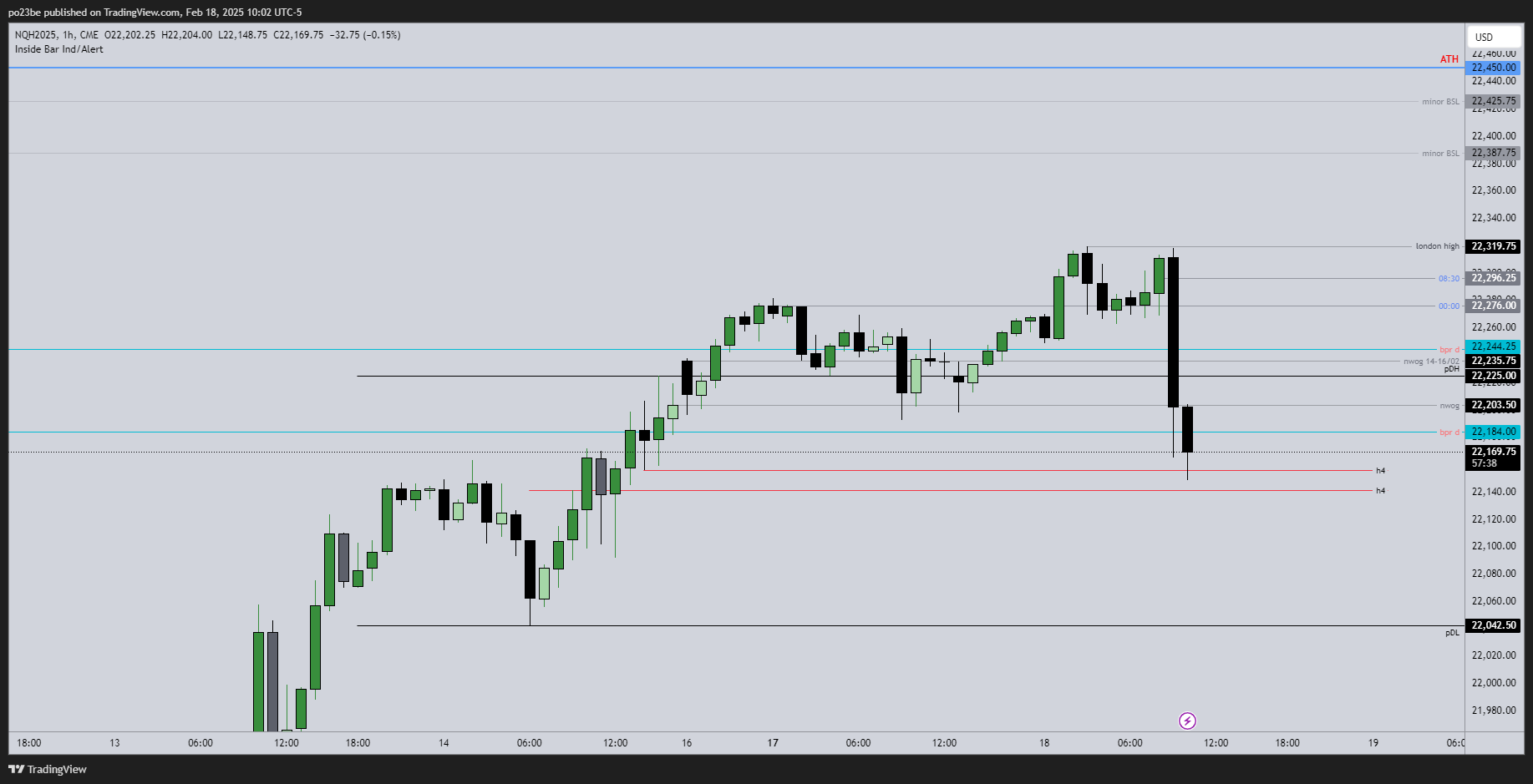1533x784 pixels.
Task: Click the 22,319.75 price axis tag
Action: (x=1493, y=246)
